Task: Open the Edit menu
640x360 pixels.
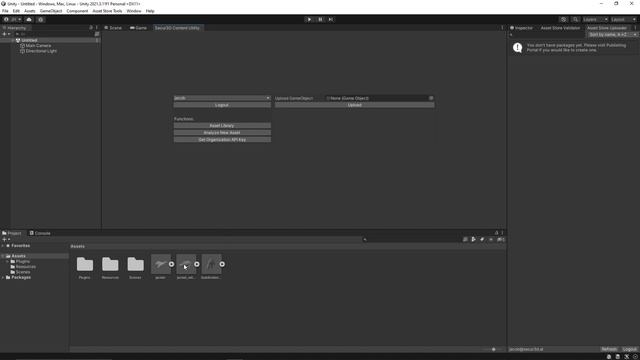Action: (x=16, y=11)
